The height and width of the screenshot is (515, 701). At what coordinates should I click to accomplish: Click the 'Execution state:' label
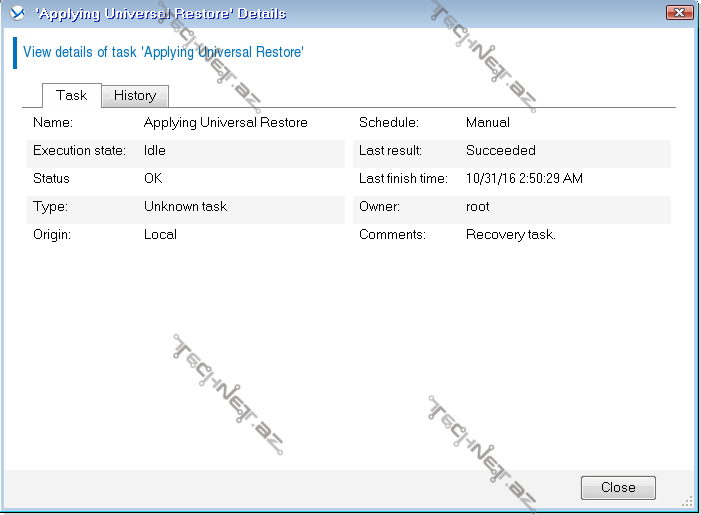click(x=79, y=151)
